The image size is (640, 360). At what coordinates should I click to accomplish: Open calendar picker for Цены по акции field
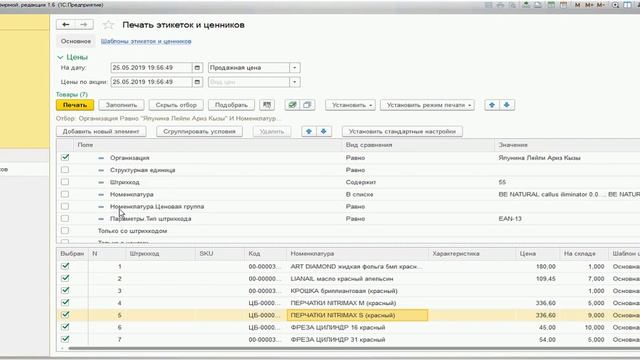197,82
